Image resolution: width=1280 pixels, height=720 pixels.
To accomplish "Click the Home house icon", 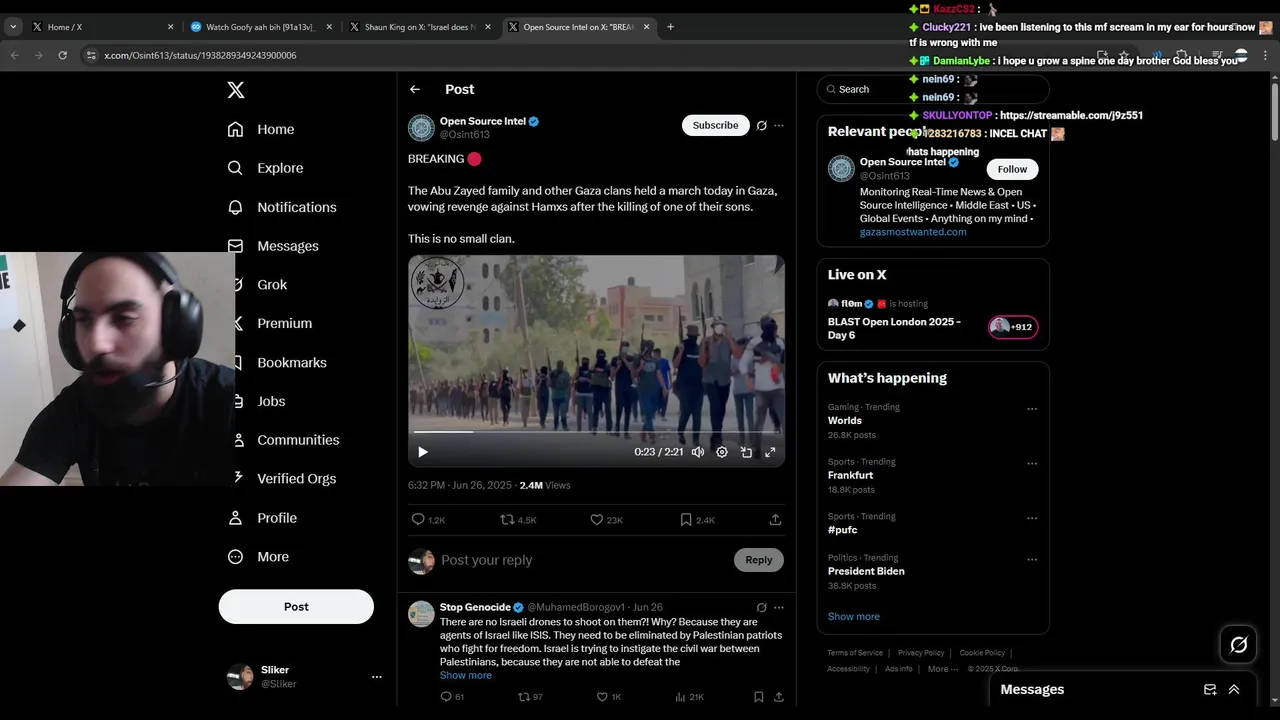I will click(x=236, y=129).
